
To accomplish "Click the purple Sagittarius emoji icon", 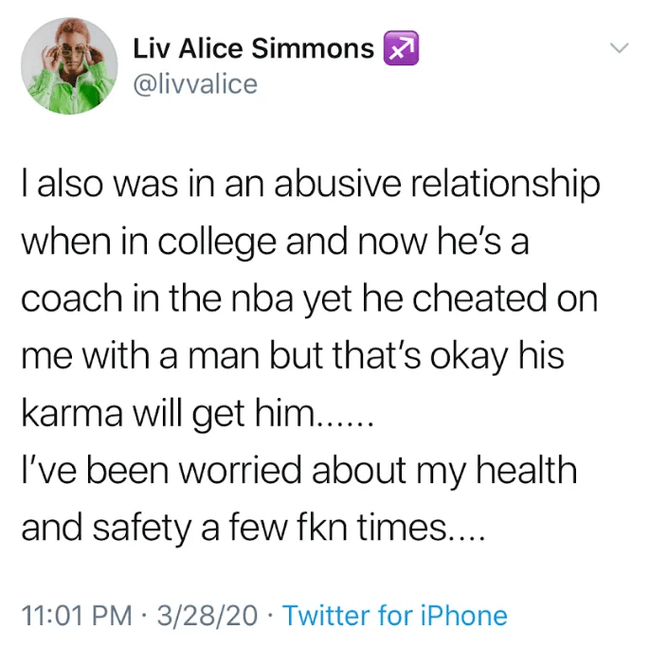I will (x=400, y=49).
